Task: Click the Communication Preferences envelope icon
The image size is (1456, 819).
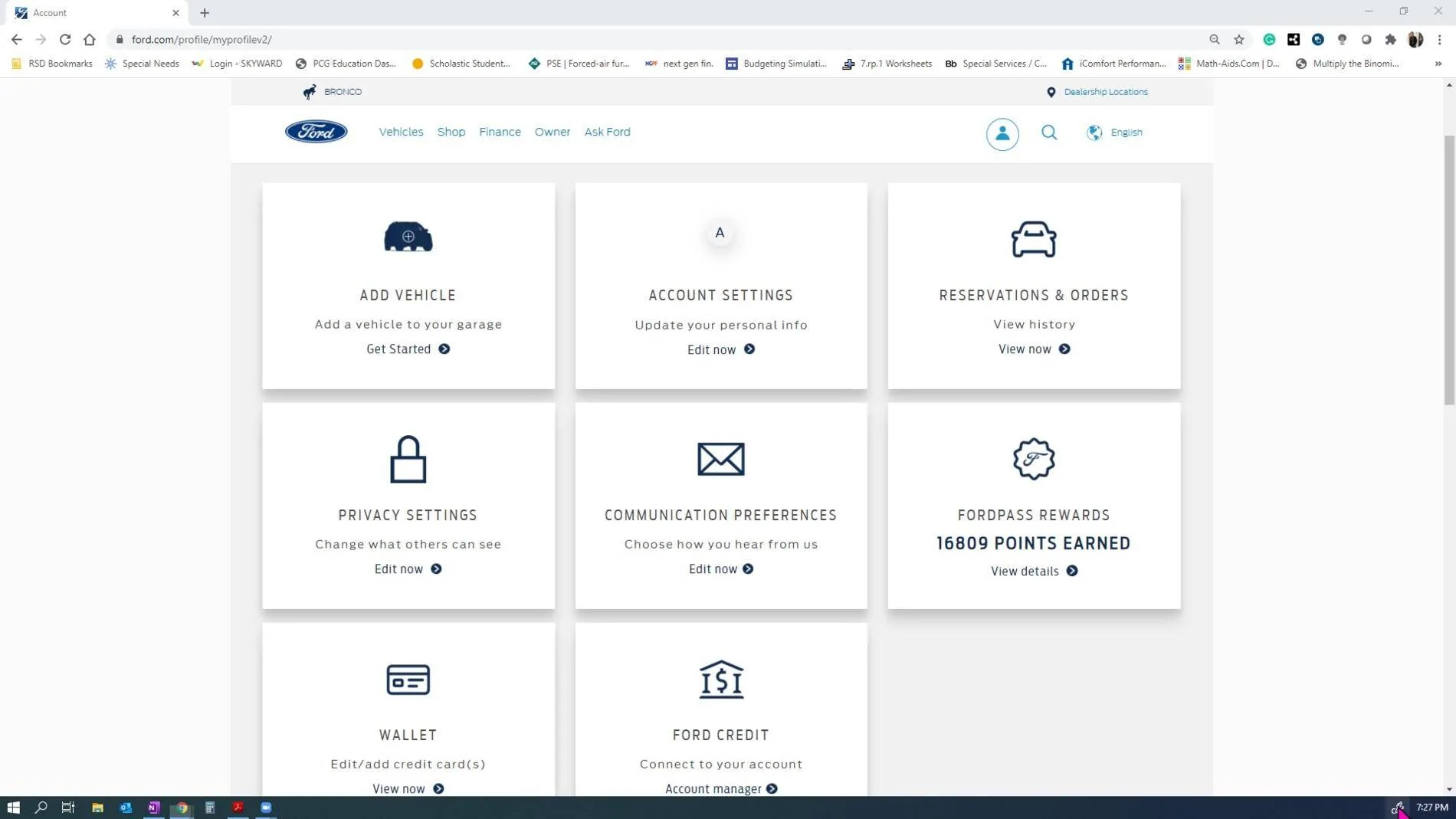Action: click(720, 459)
